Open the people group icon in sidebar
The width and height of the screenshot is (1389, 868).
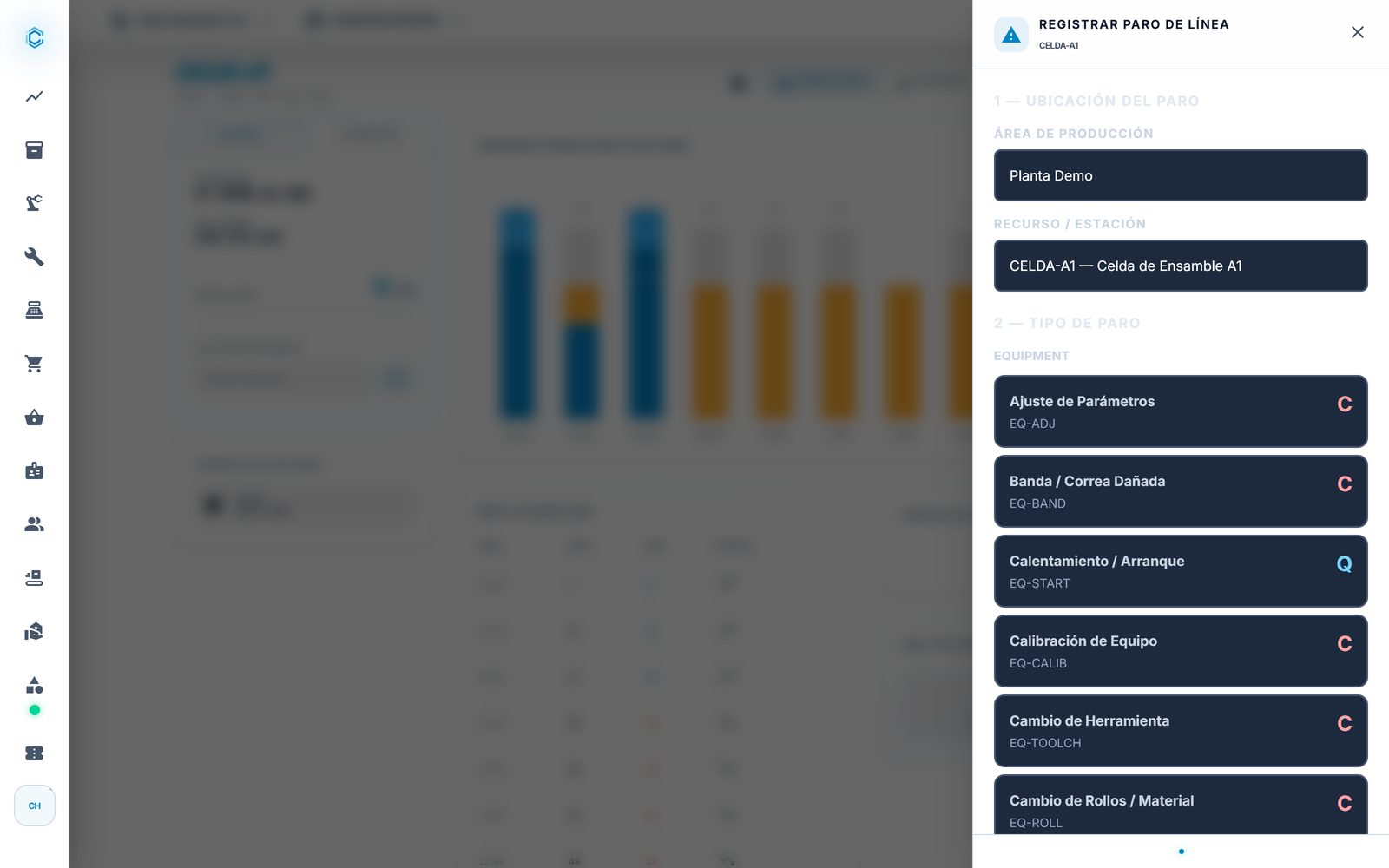pyautogui.click(x=34, y=524)
